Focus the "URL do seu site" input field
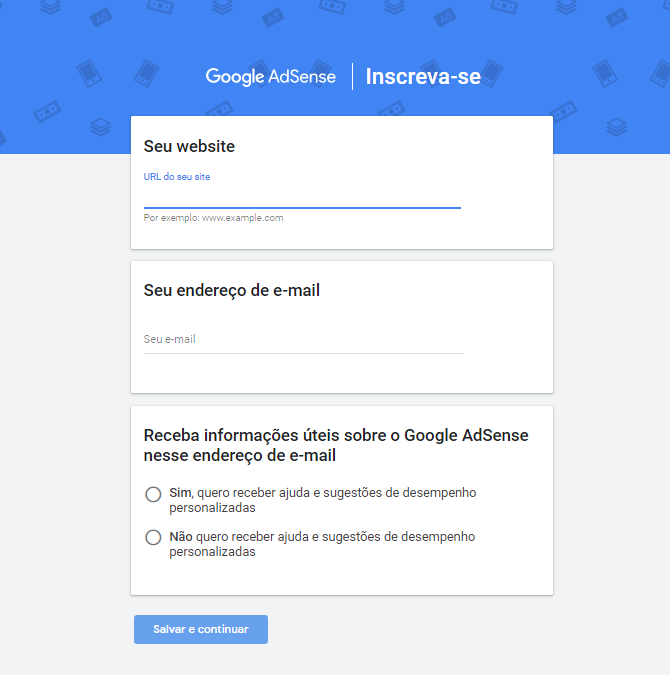Viewport: 670px width, 675px height. point(302,195)
